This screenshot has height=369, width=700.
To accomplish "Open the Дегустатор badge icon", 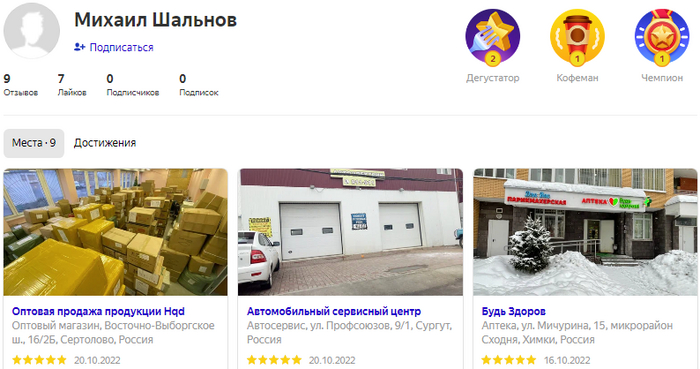I will click(x=492, y=37).
